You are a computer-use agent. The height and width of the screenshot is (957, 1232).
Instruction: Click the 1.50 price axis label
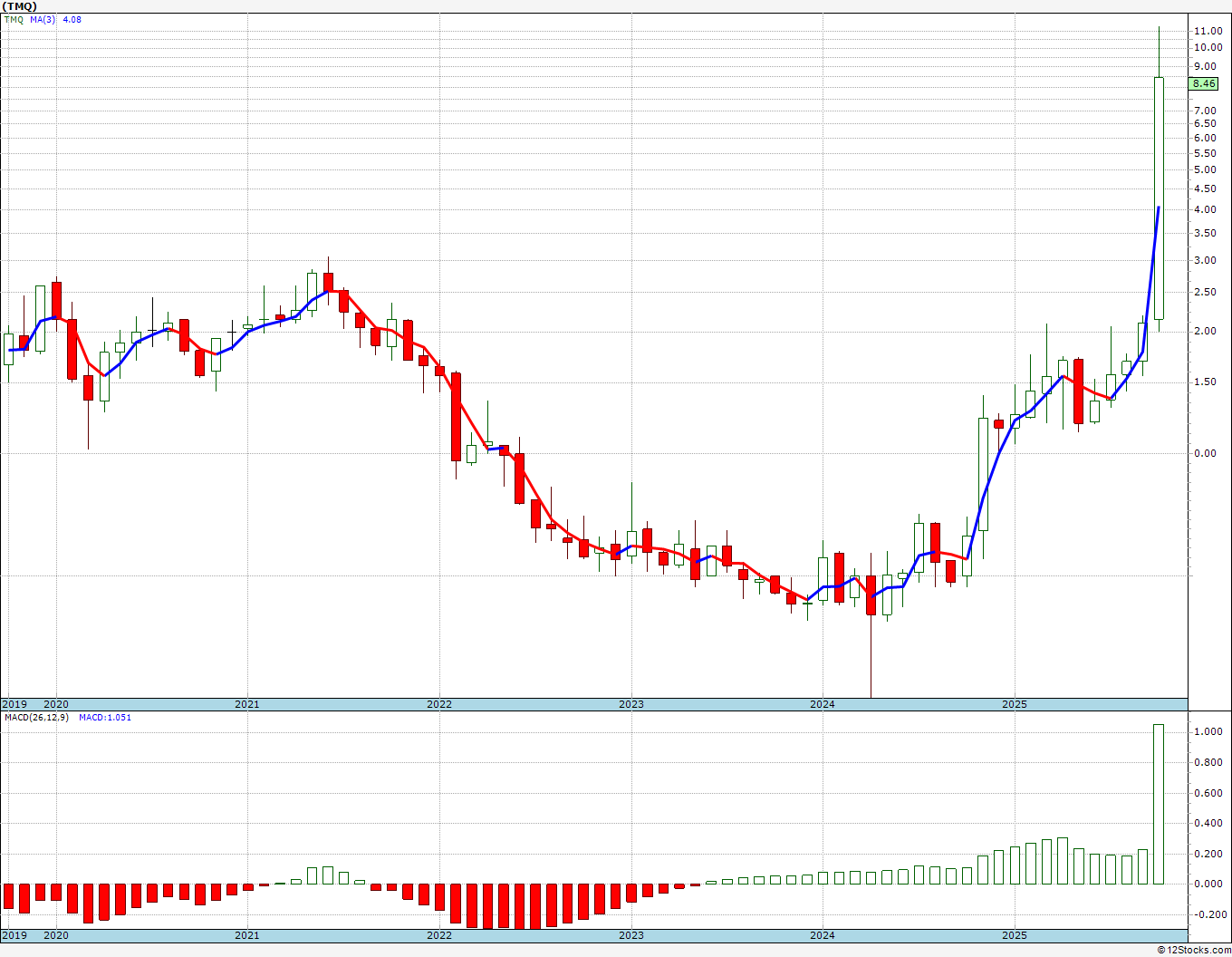click(x=1205, y=382)
